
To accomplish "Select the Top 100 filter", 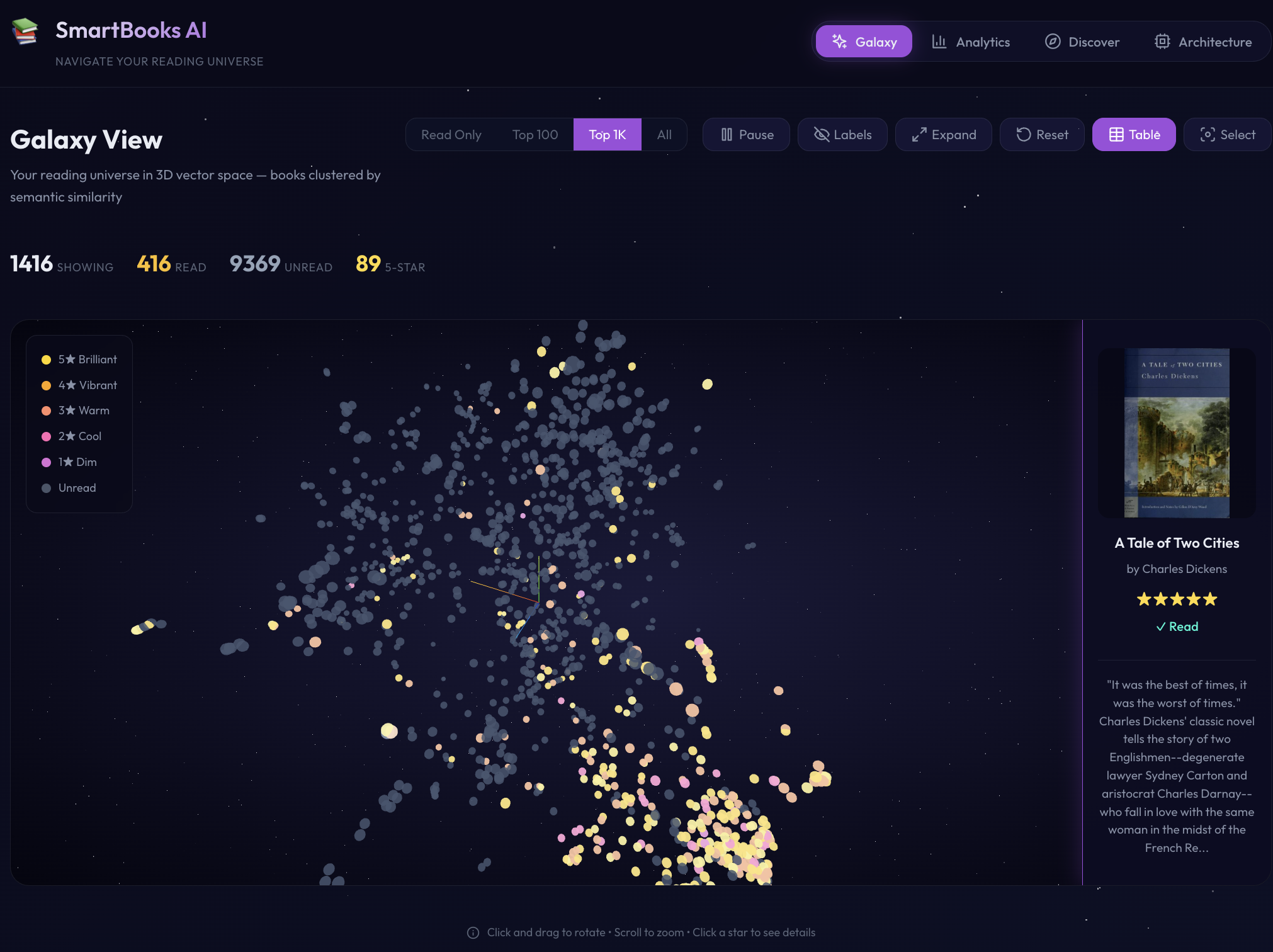I will 535,135.
